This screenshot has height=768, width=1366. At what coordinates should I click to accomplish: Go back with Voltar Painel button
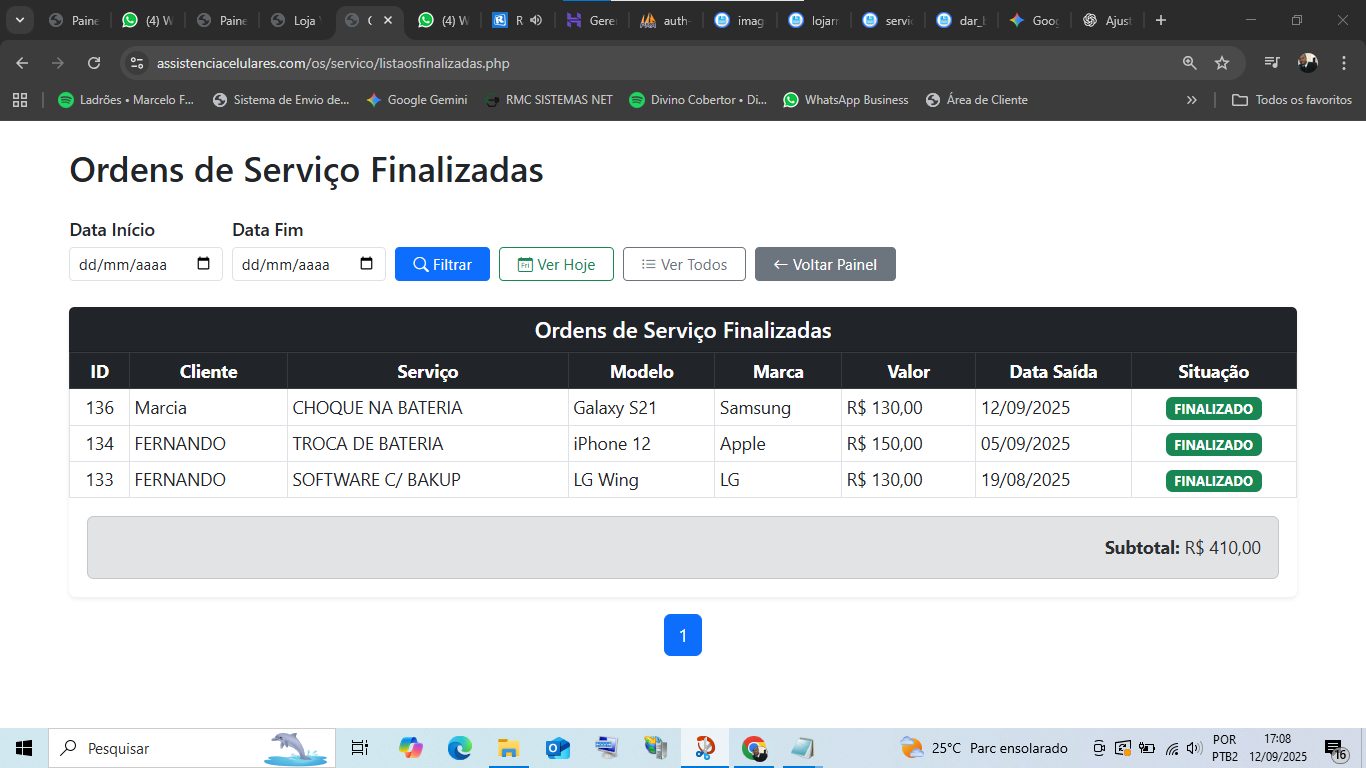(825, 264)
